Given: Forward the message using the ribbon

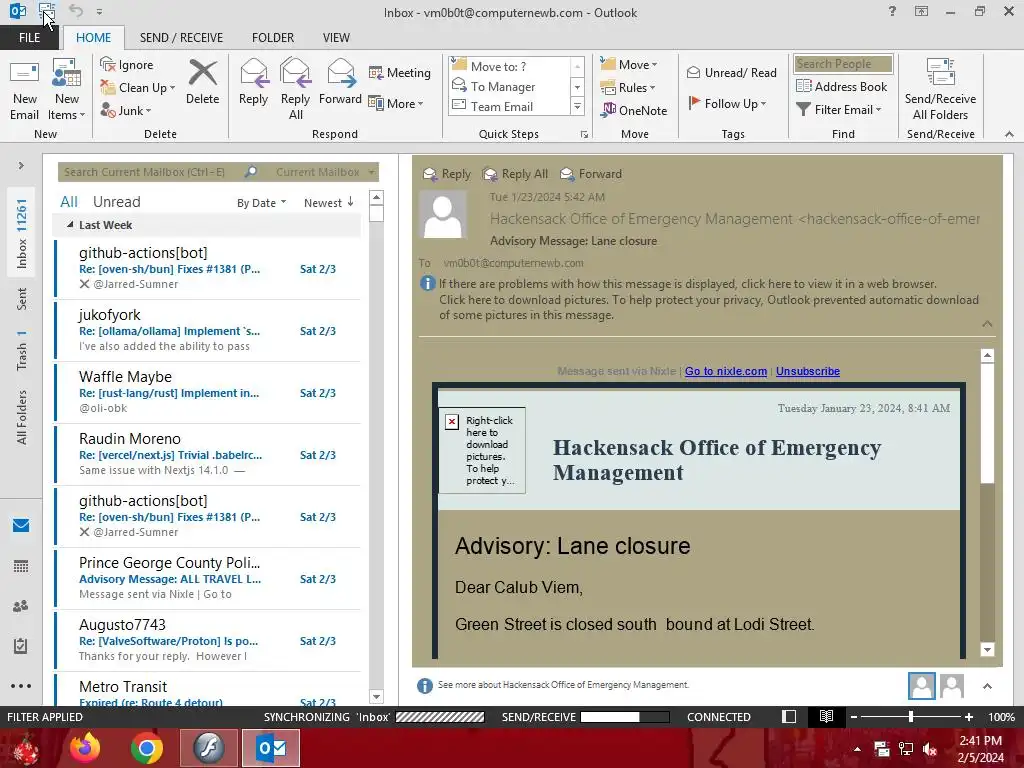Looking at the screenshot, I should coord(340,82).
